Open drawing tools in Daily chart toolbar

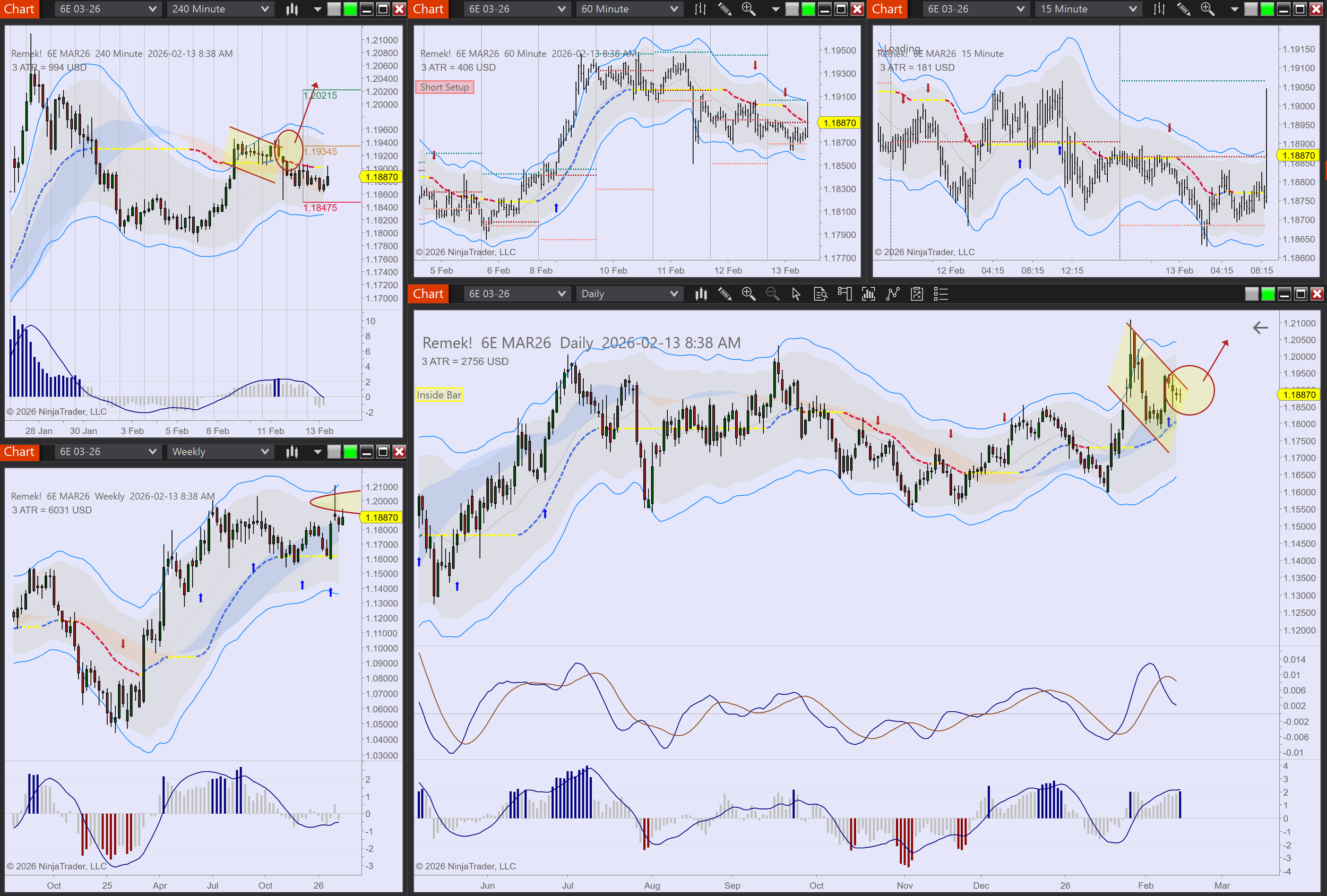[x=725, y=294]
